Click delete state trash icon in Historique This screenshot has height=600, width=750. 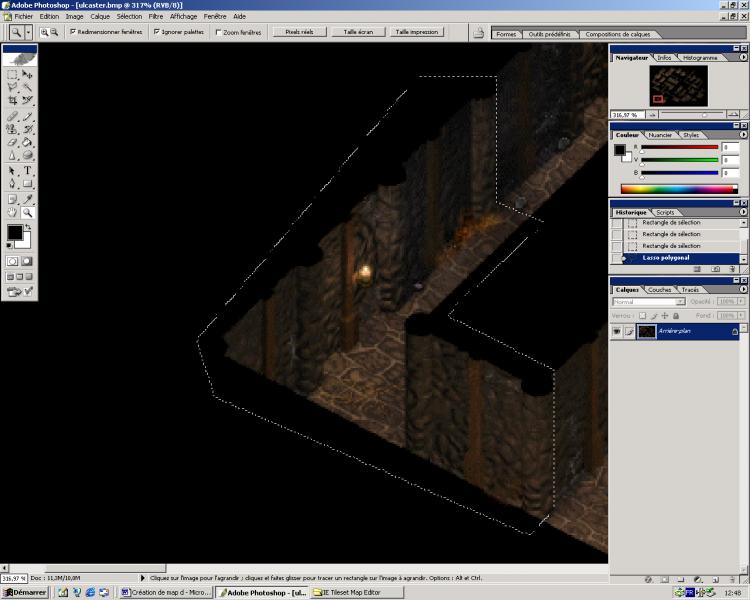tap(732, 269)
